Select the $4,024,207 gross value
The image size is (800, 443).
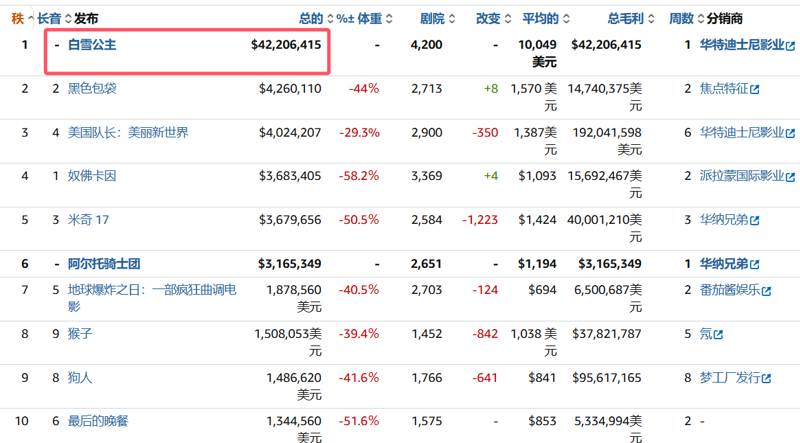point(290,133)
